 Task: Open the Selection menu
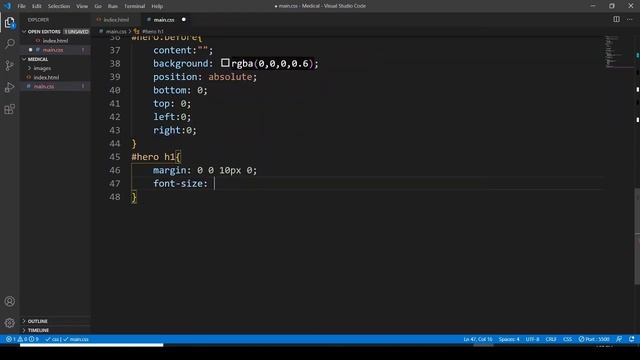coord(59,6)
